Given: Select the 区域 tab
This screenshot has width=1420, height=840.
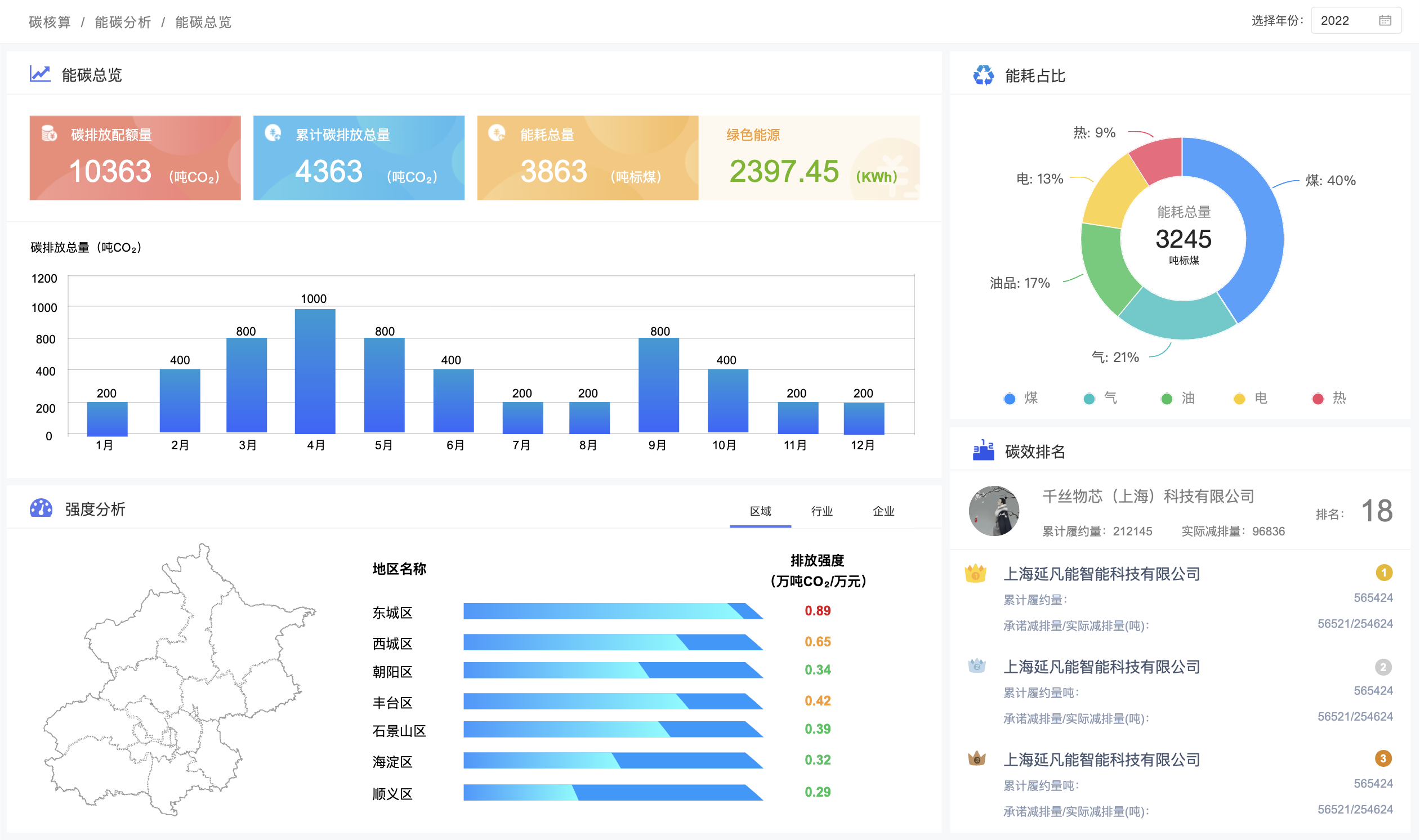Looking at the screenshot, I should 760,511.
